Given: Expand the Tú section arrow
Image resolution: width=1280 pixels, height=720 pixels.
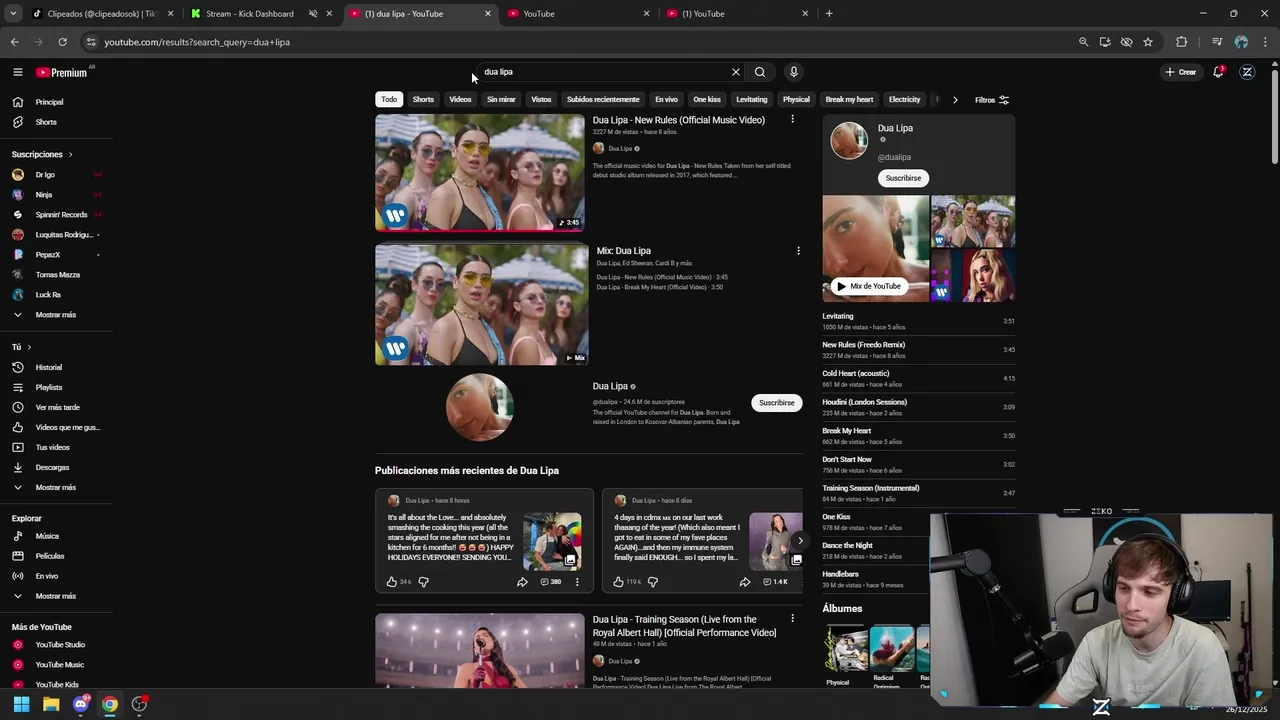Looking at the screenshot, I should (29, 347).
